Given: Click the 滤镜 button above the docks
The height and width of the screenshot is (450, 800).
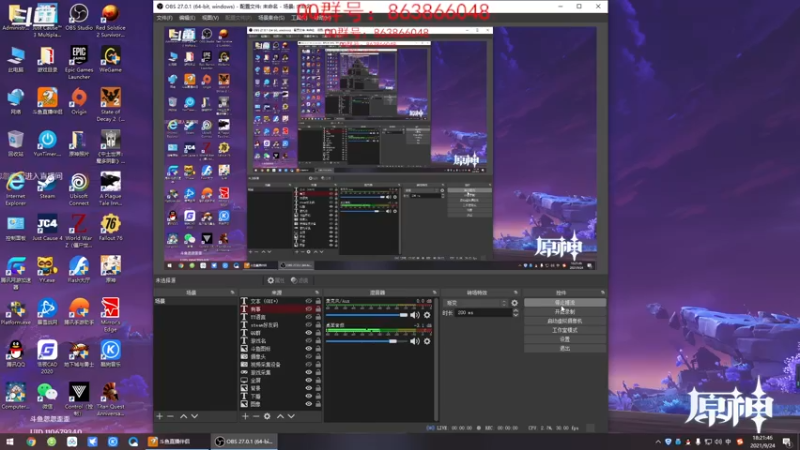Looking at the screenshot, I should point(300,280).
